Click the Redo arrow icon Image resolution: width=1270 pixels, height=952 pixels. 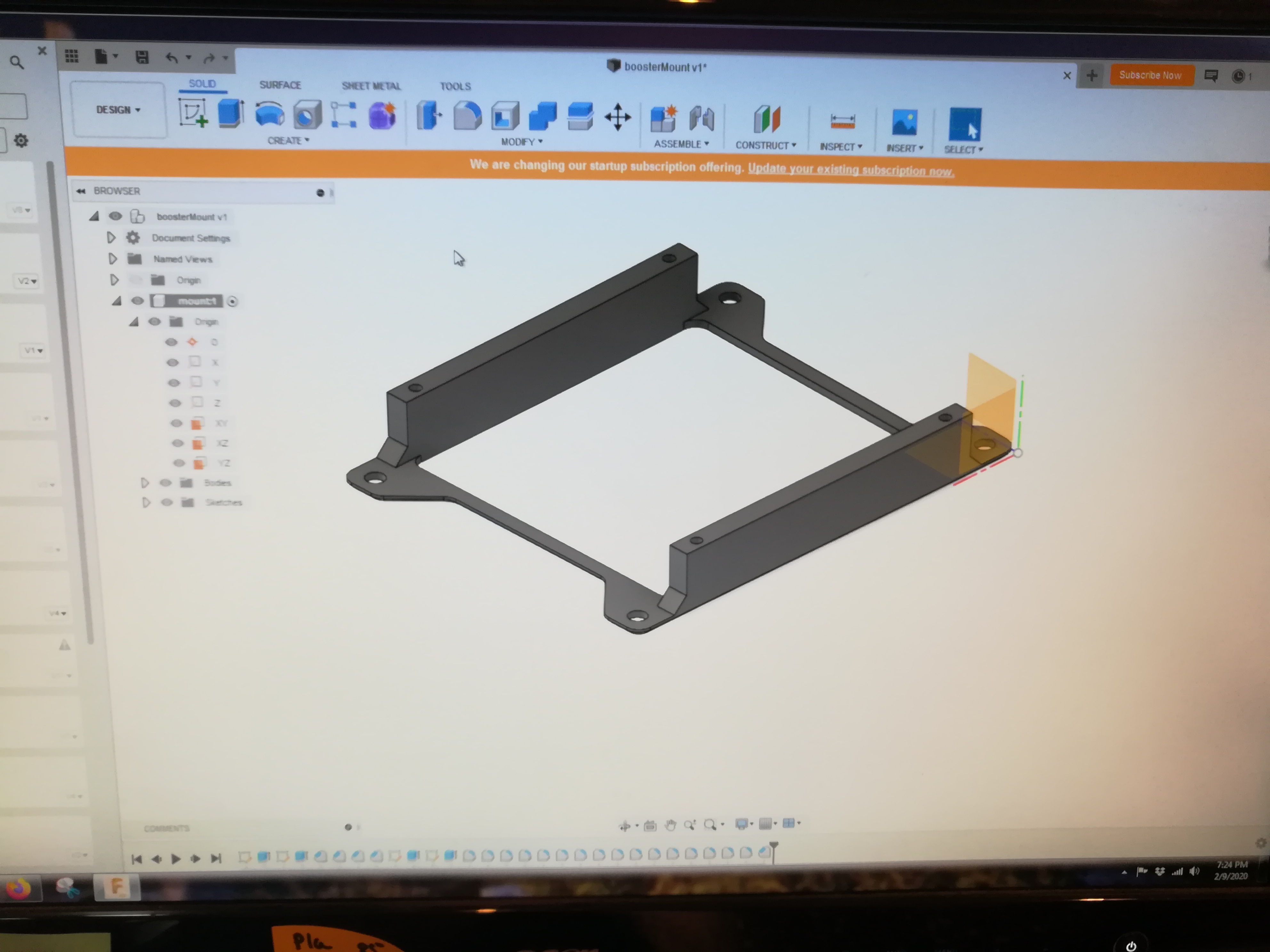pyautogui.click(x=210, y=58)
